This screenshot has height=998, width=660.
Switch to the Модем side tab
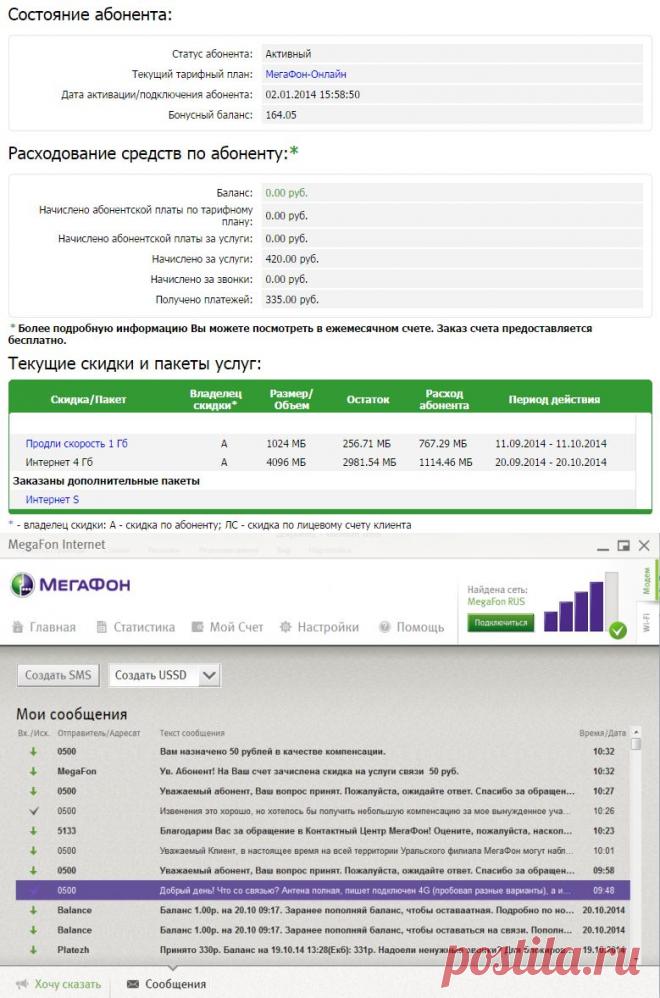coord(647,580)
